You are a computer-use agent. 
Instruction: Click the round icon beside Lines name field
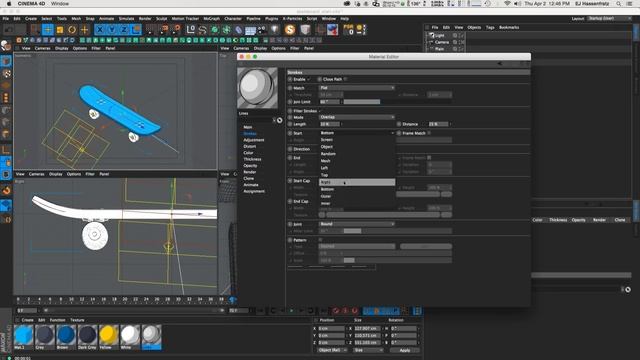pyautogui.click(x=280, y=120)
